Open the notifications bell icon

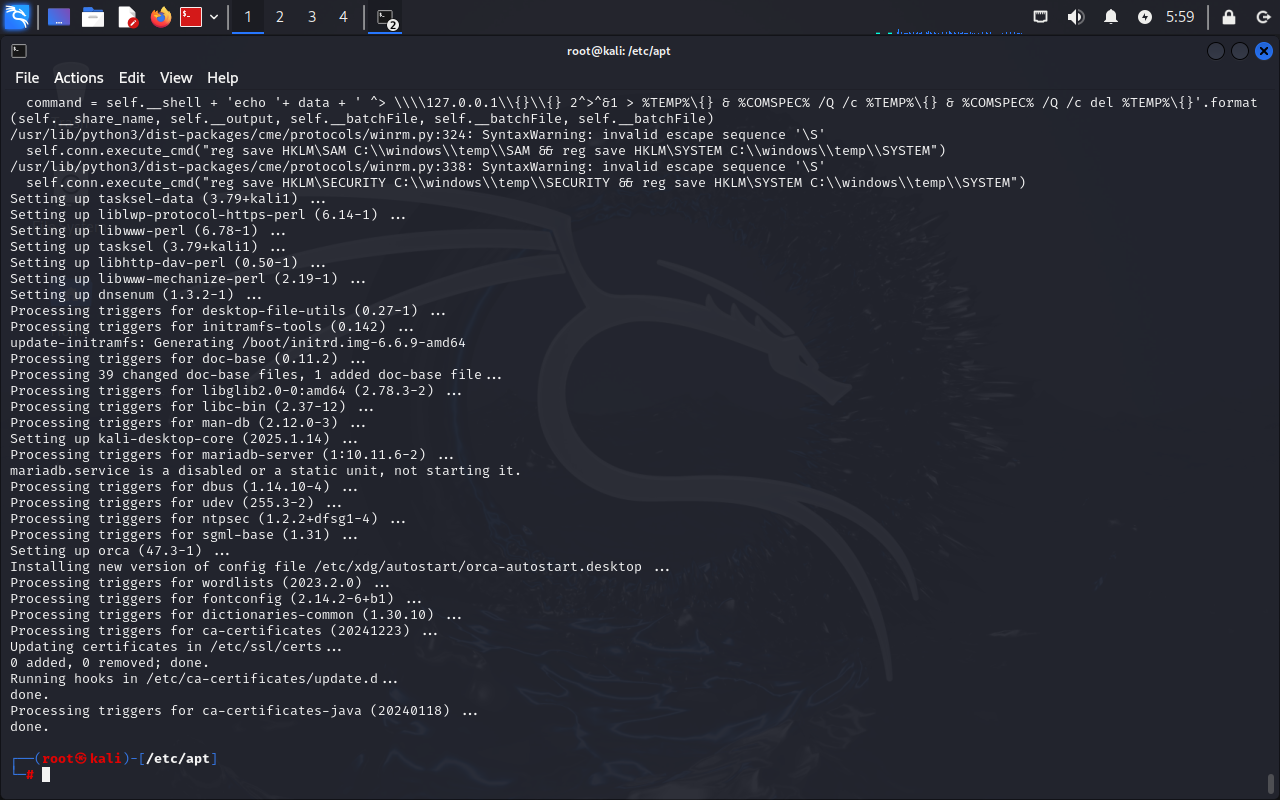1111,17
